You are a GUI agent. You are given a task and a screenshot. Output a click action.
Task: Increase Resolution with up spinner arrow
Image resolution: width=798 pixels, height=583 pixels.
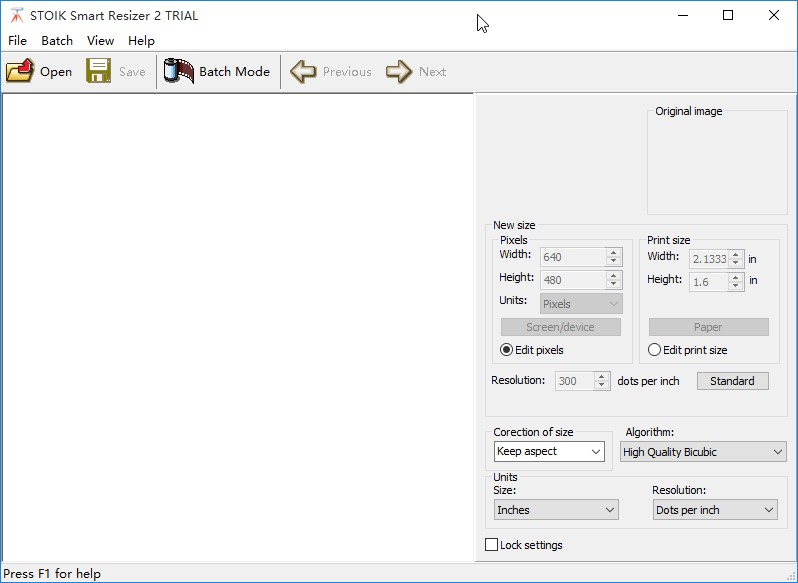[602, 377]
